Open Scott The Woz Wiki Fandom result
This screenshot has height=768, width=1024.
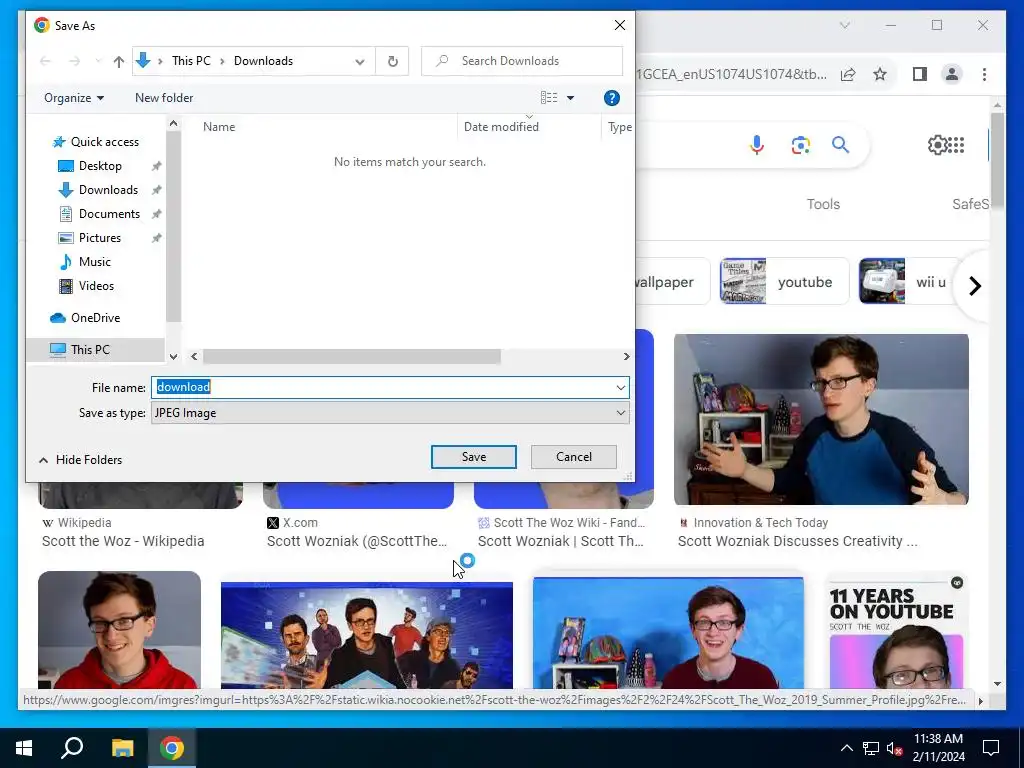(560, 541)
